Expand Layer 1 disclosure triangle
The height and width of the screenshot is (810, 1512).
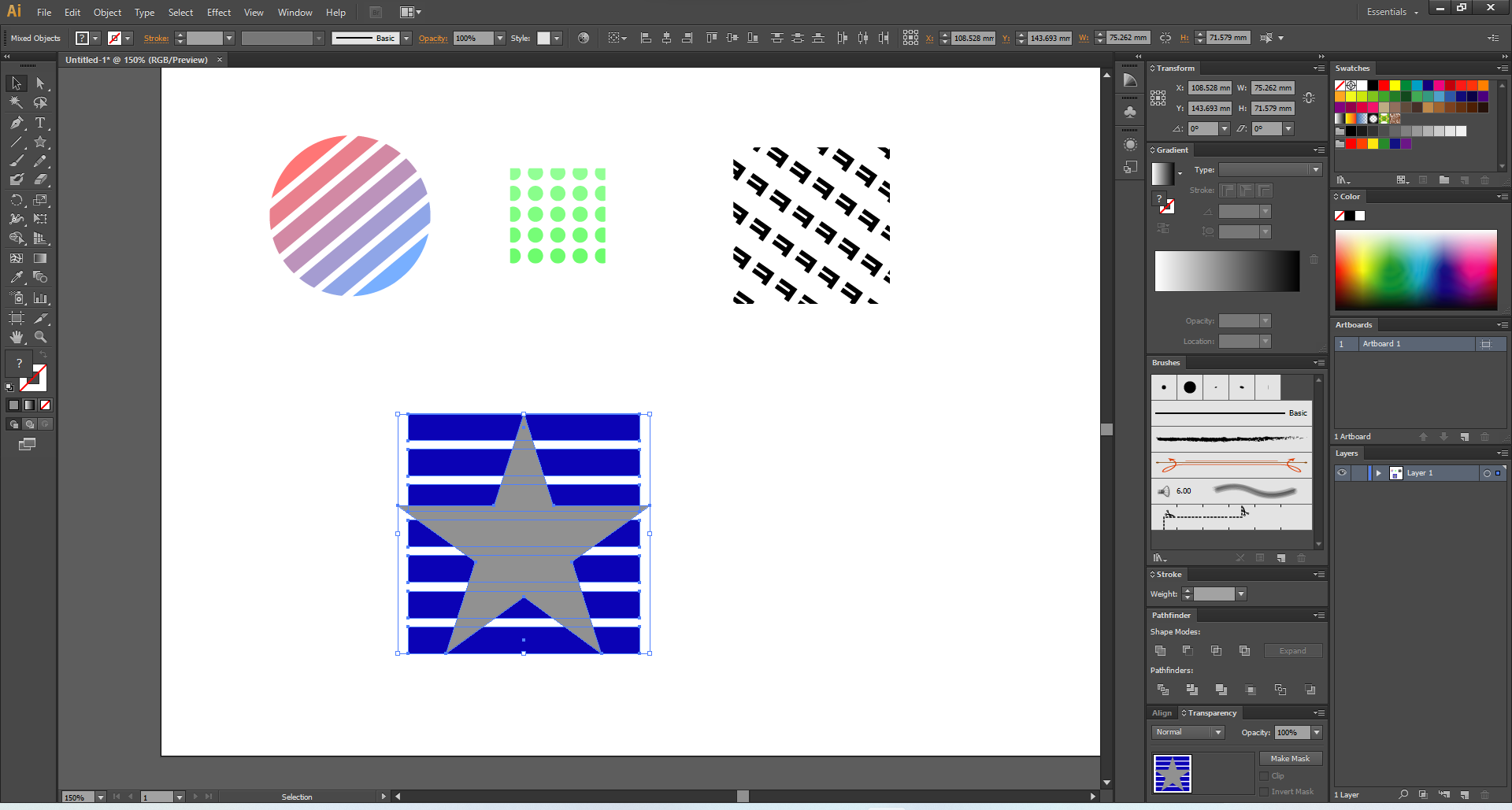tap(1378, 473)
